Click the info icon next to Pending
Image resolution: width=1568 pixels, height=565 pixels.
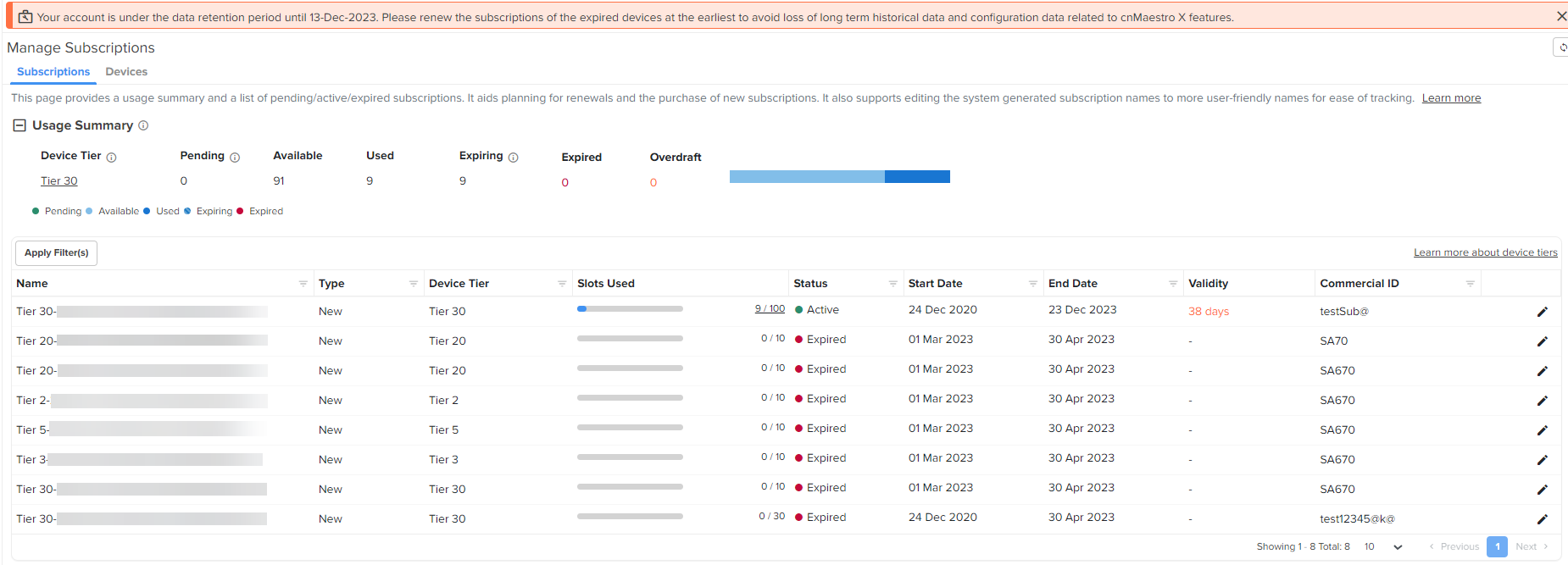[235, 157]
